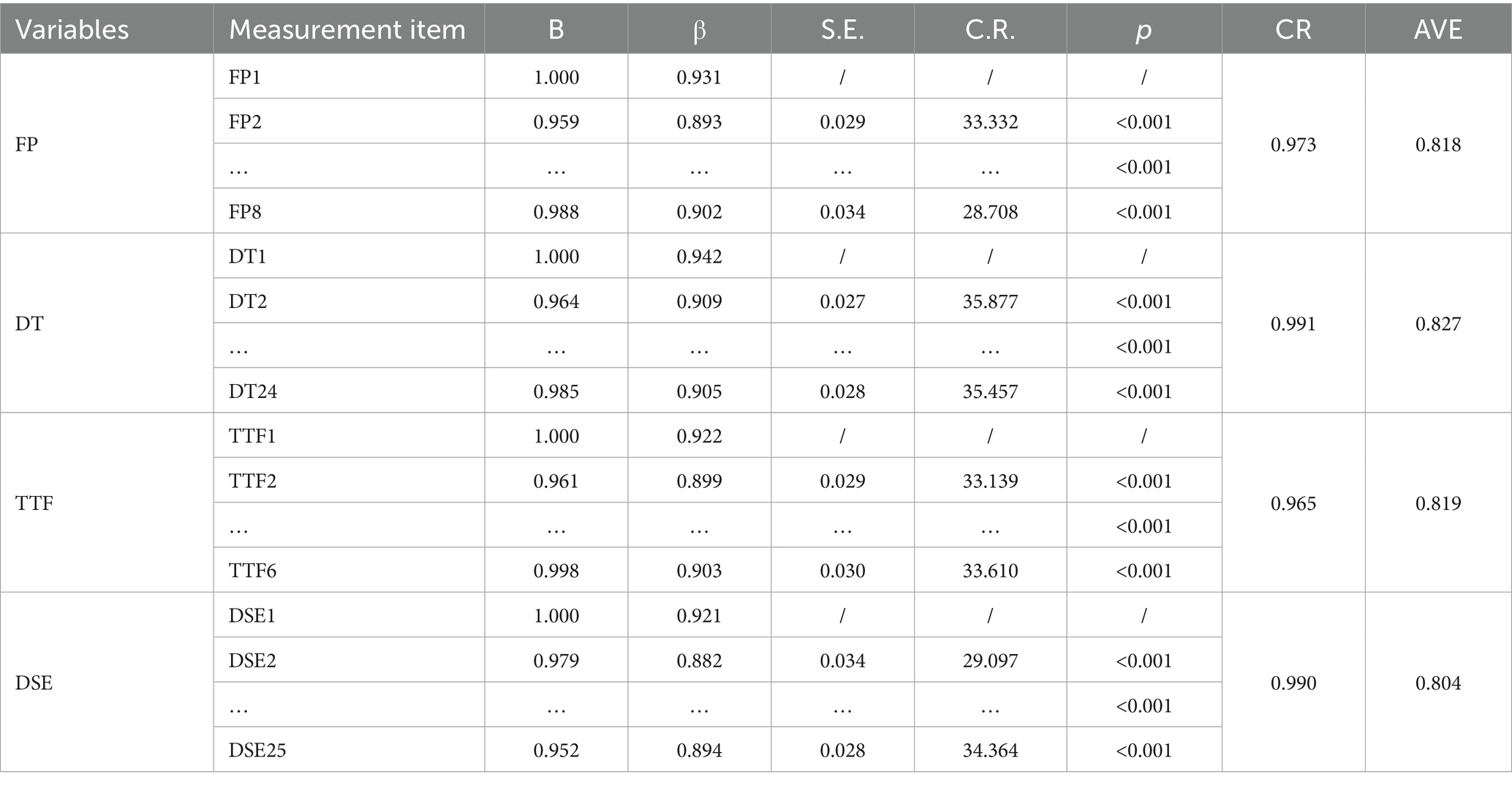Click the DSE AVE value 0.804
The height and width of the screenshot is (785, 1512).
tap(1437, 683)
